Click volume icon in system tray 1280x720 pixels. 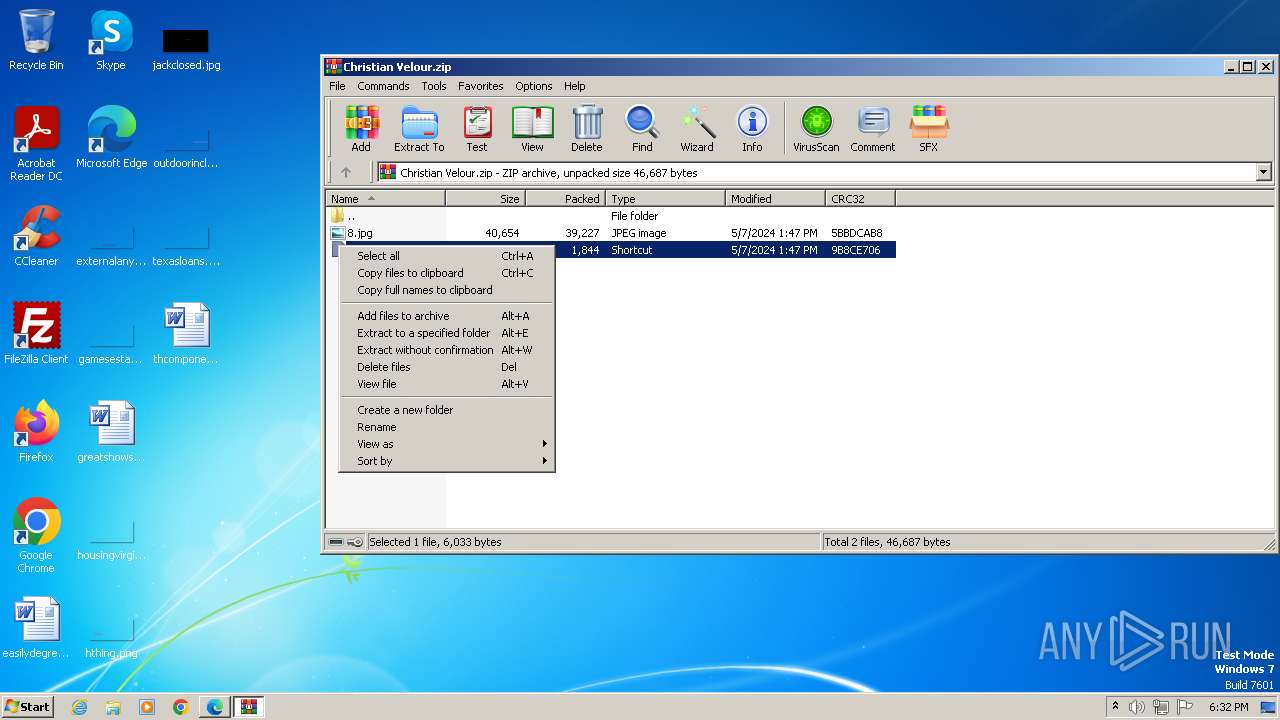tap(1137, 707)
